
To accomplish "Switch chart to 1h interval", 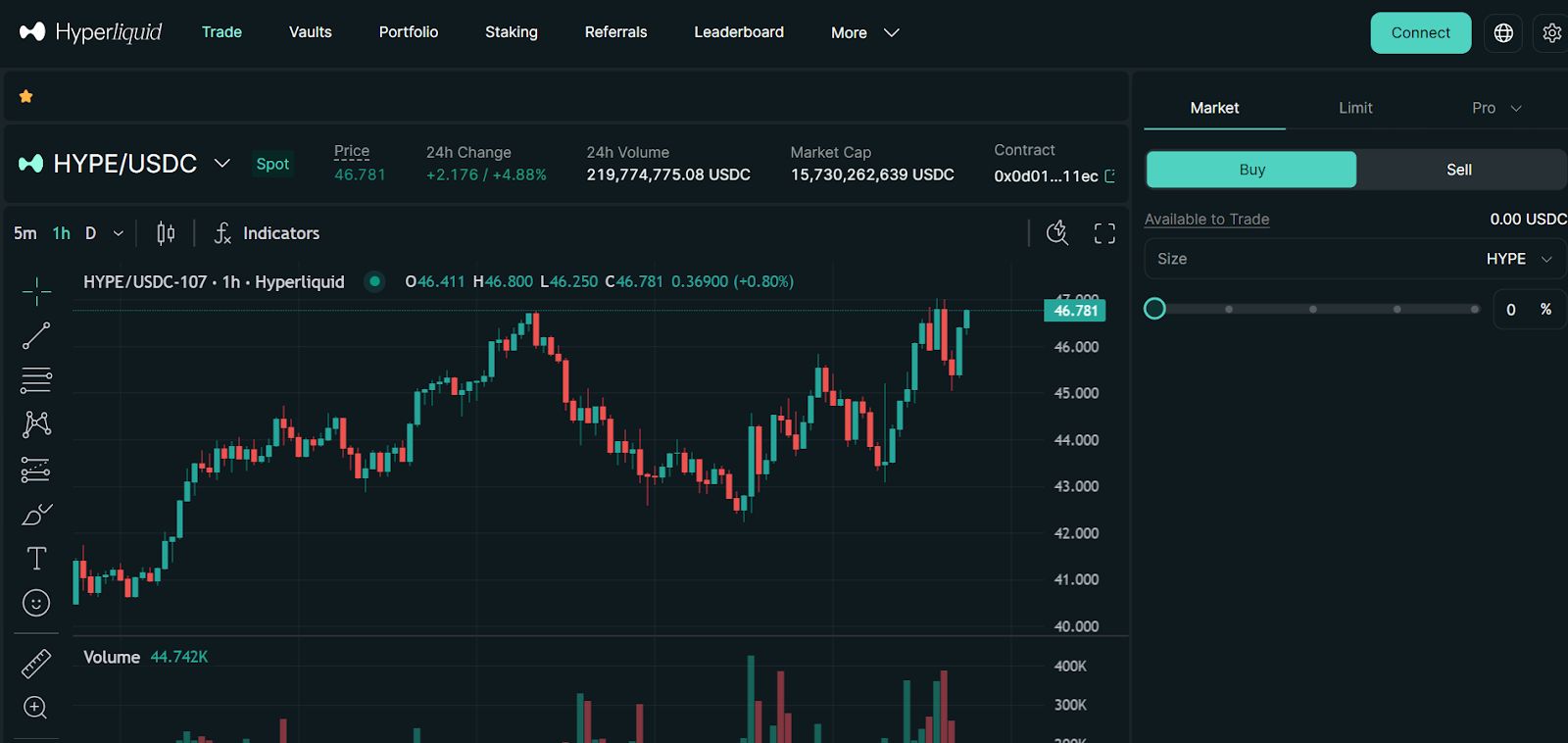I will coord(62,233).
